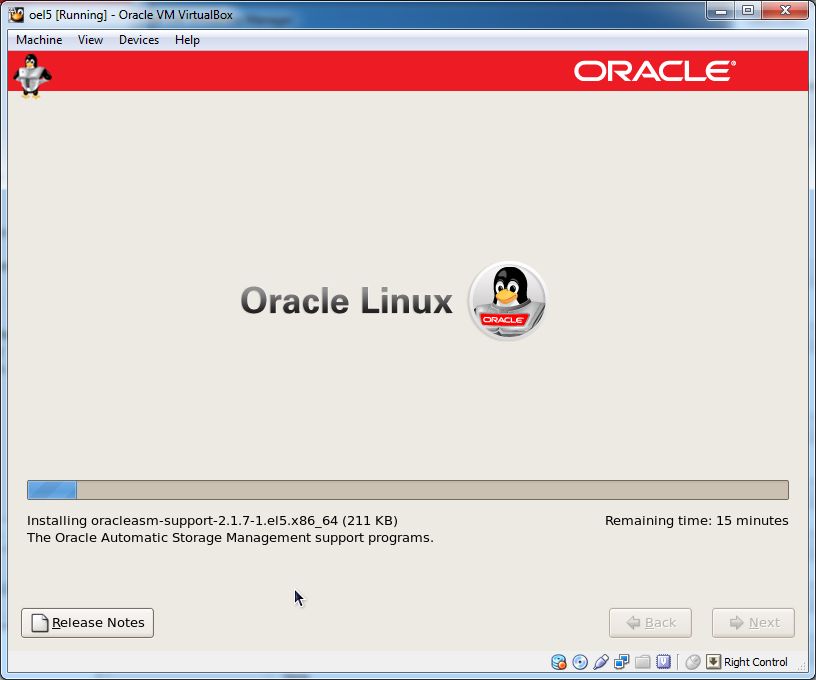Image resolution: width=816 pixels, height=680 pixels.
Task: Click the keyboard capture arrow icon
Action: (x=713, y=662)
